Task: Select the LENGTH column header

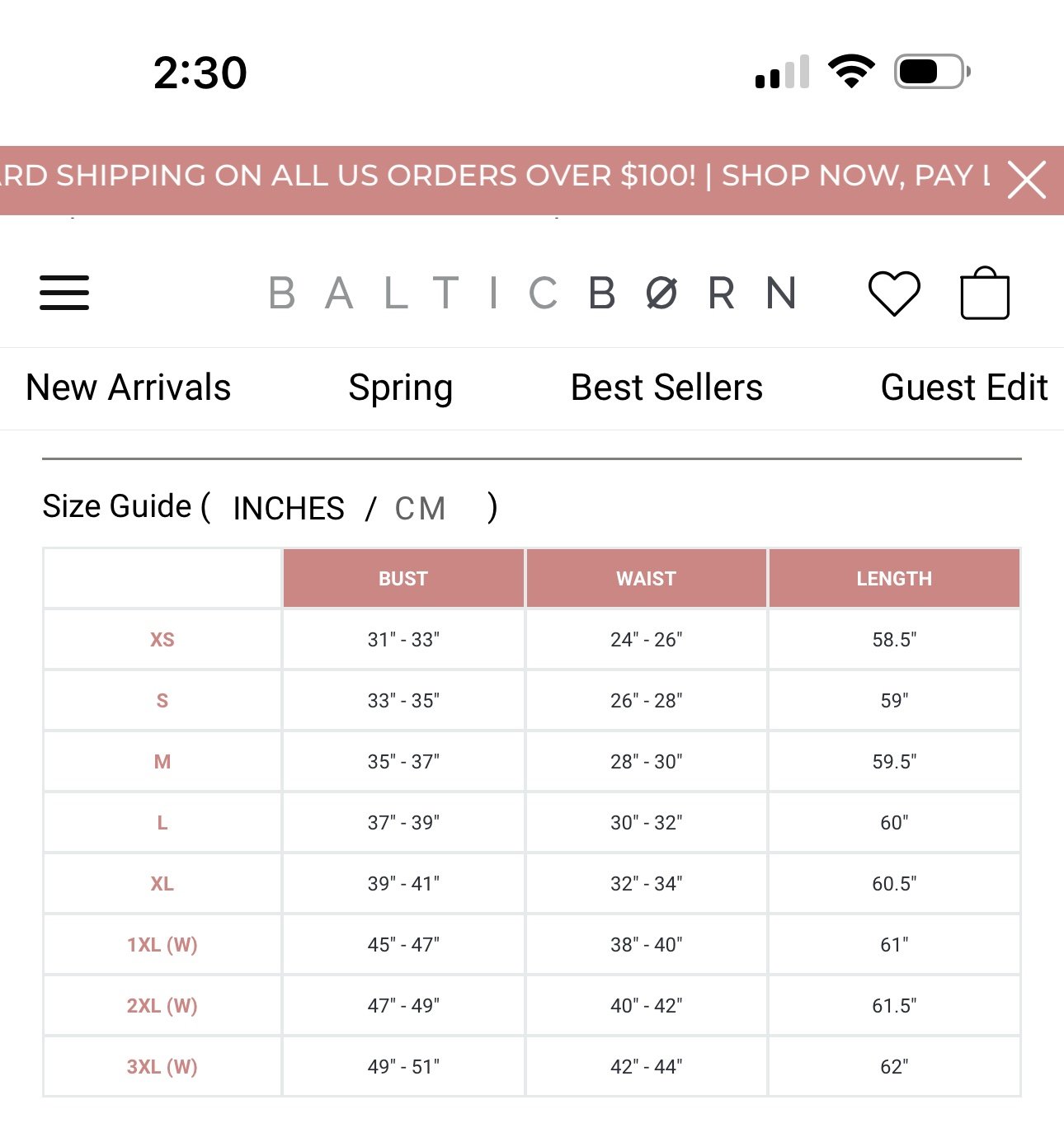Action: [x=894, y=579]
